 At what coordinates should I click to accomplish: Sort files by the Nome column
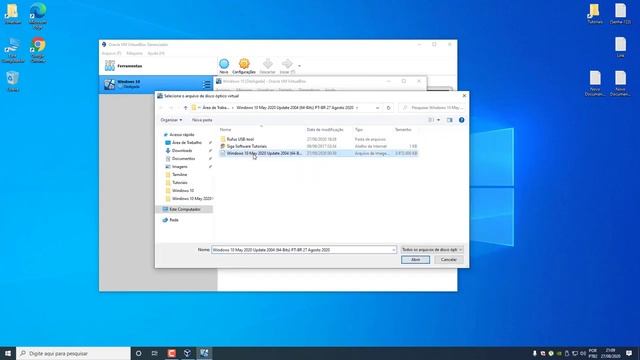[226, 130]
